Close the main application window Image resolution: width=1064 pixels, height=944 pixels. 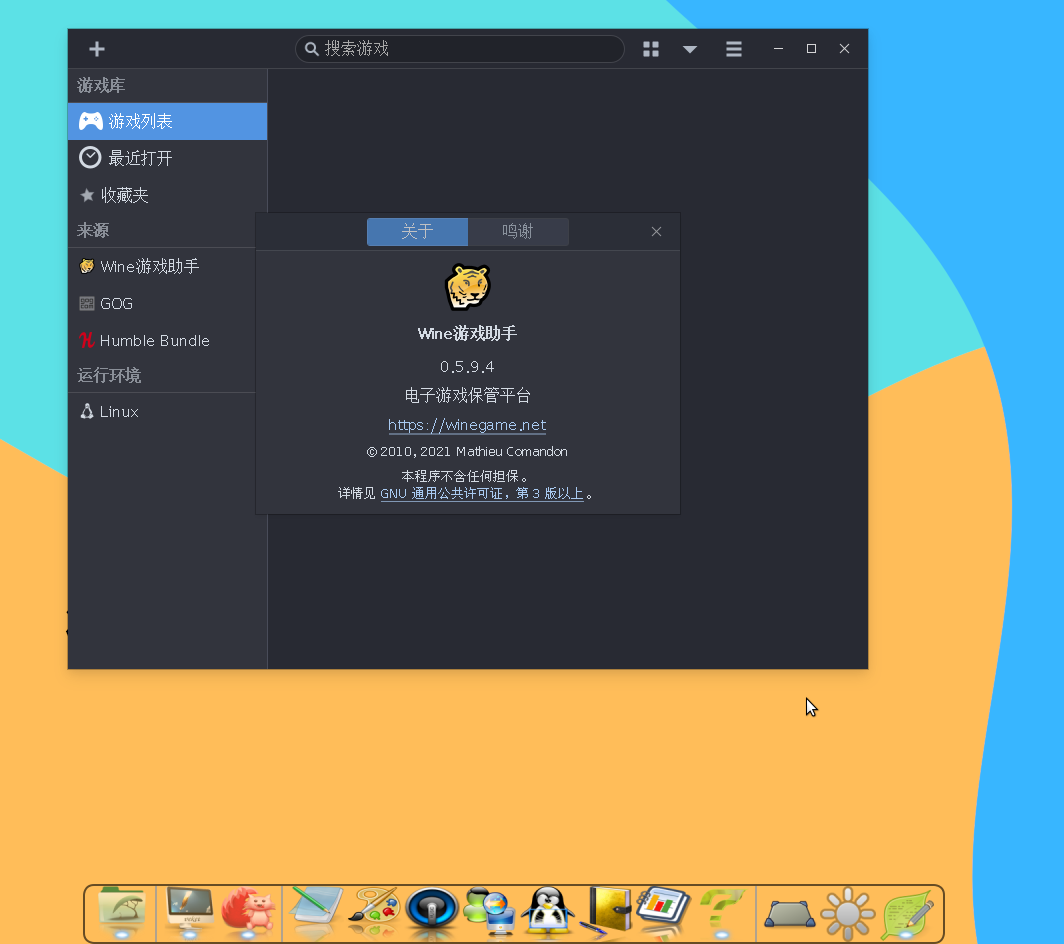tap(844, 48)
